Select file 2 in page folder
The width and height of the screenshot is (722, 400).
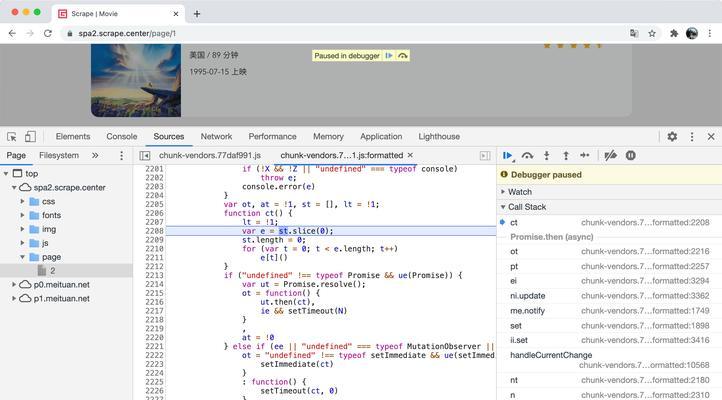click(x=66, y=271)
